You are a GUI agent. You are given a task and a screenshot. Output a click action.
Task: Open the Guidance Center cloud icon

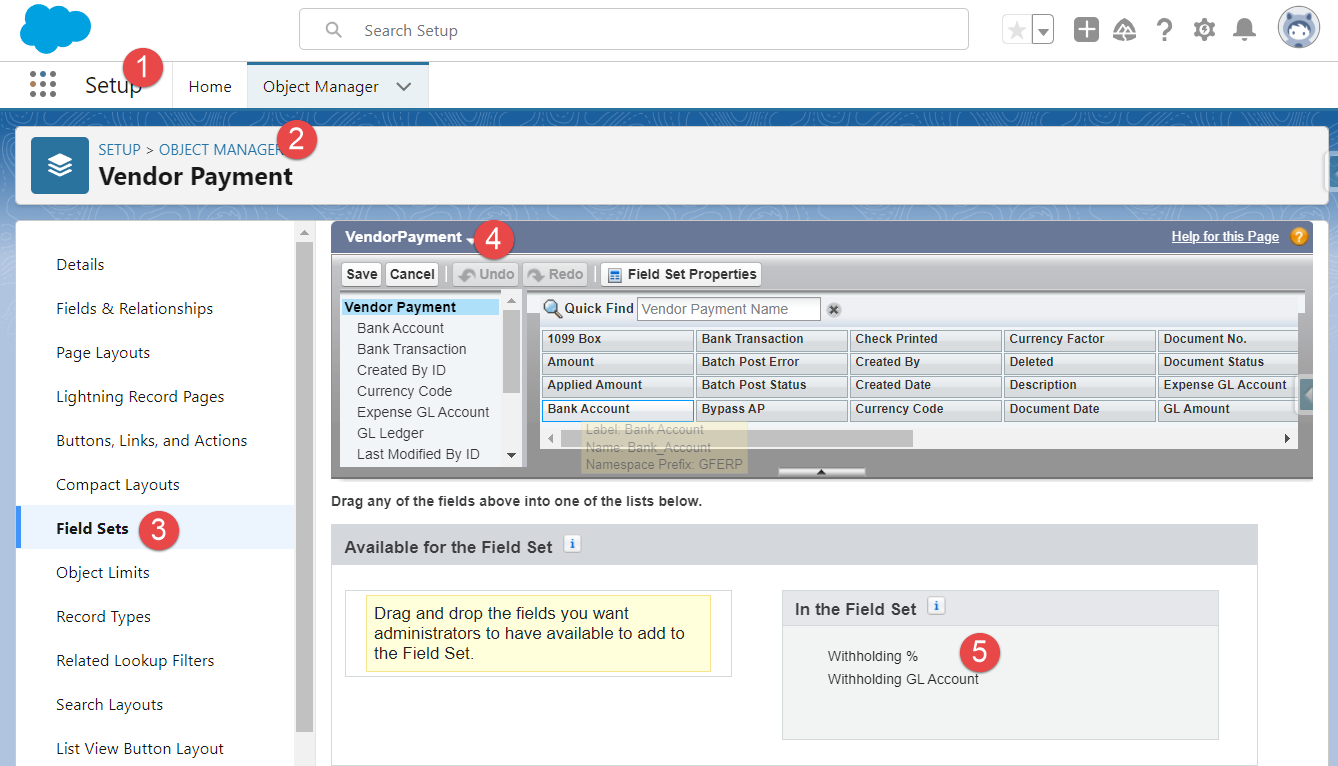[1125, 30]
